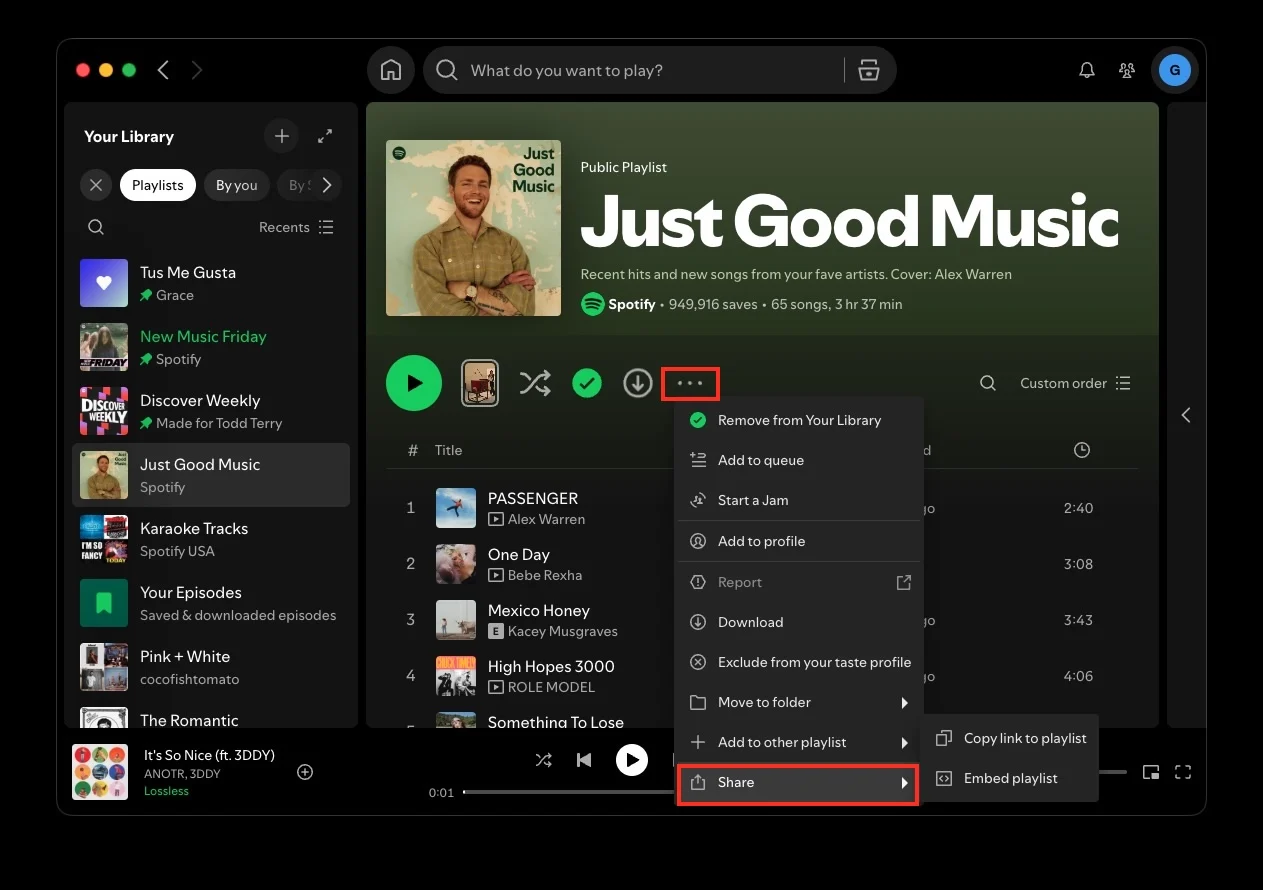Image resolution: width=1263 pixels, height=890 pixels.
Task: Open the notifications bell
Action: tap(1086, 70)
